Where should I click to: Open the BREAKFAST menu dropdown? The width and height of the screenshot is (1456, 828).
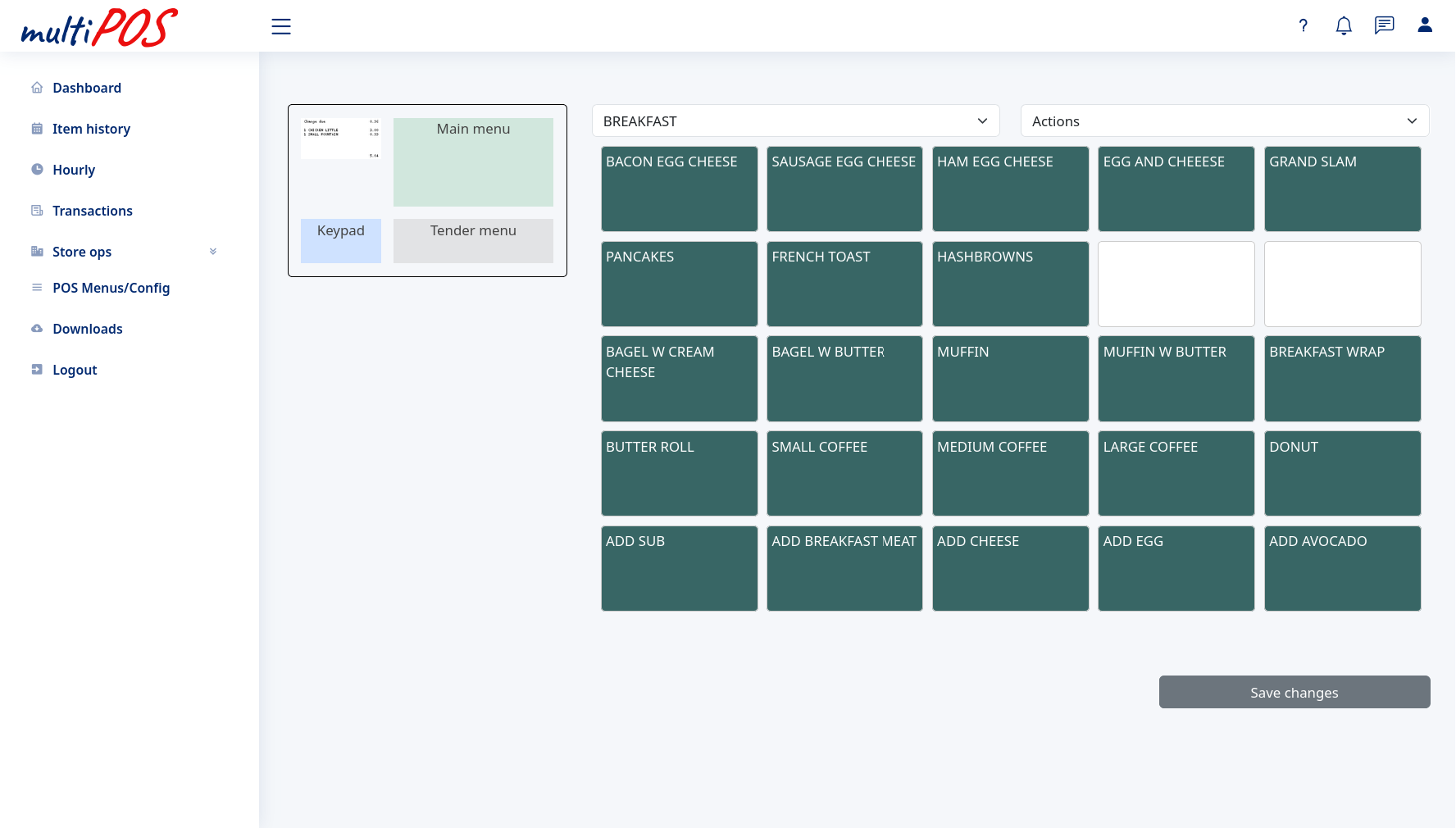pos(795,121)
